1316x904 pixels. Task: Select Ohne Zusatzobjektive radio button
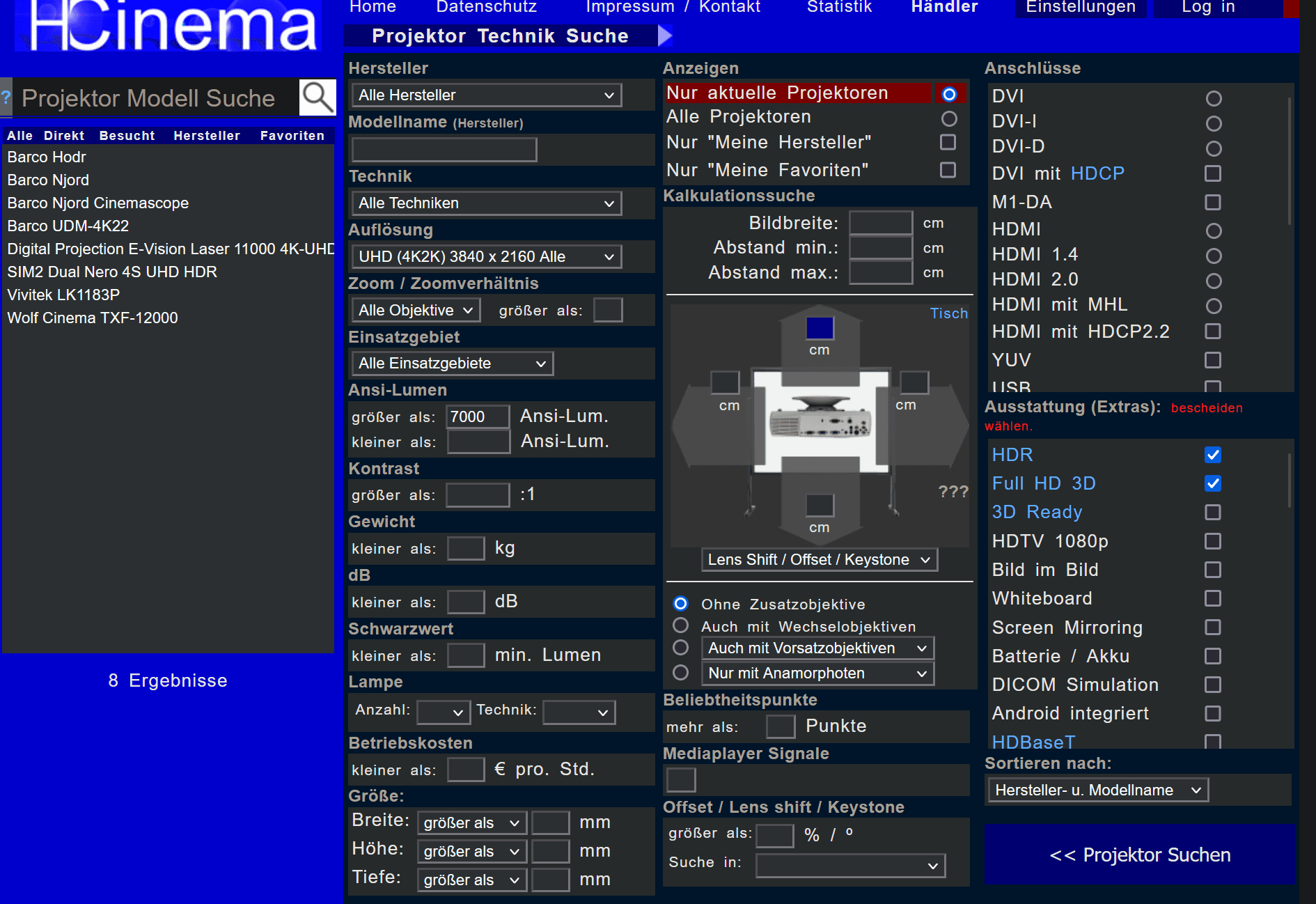(x=681, y=603)
